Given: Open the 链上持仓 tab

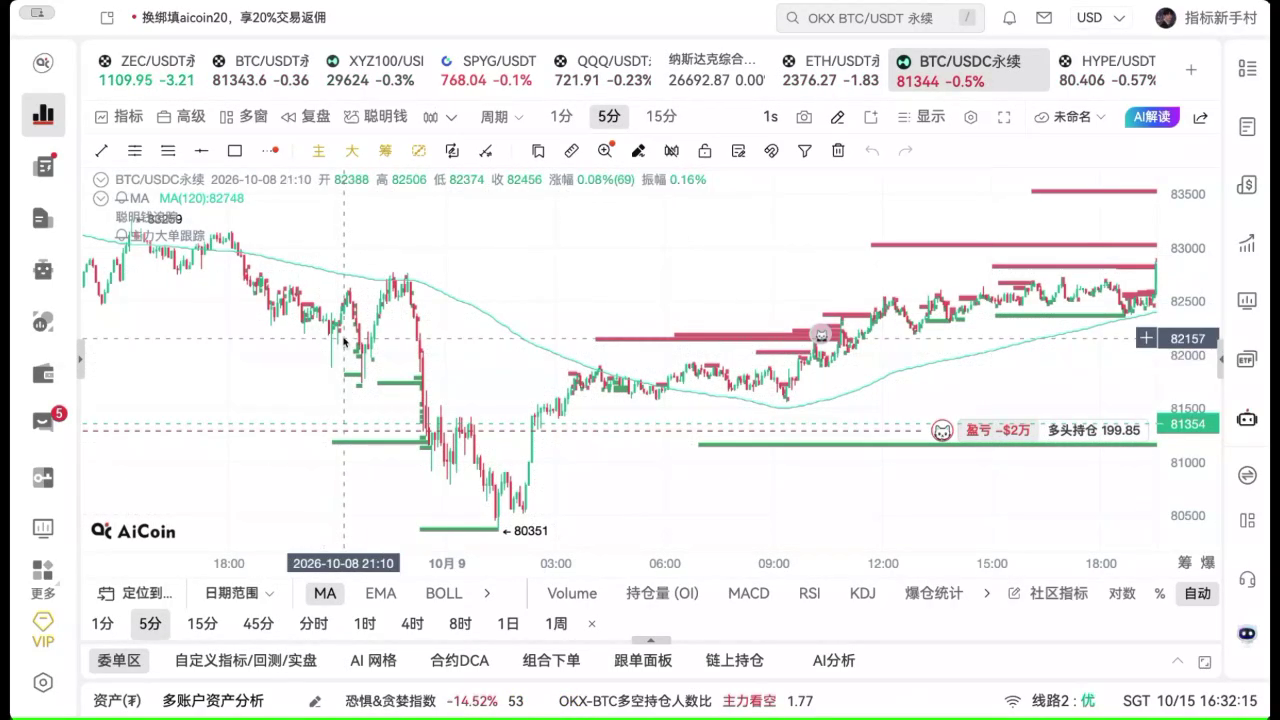Looking at the screenshot, I should [x=735, y=660].
